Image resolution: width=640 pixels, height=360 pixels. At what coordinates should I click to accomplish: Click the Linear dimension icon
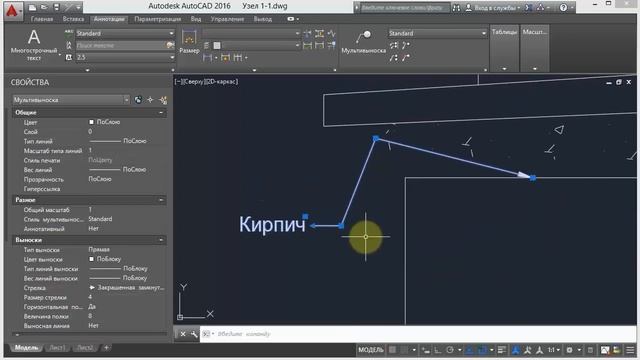[x=207, y=58]
